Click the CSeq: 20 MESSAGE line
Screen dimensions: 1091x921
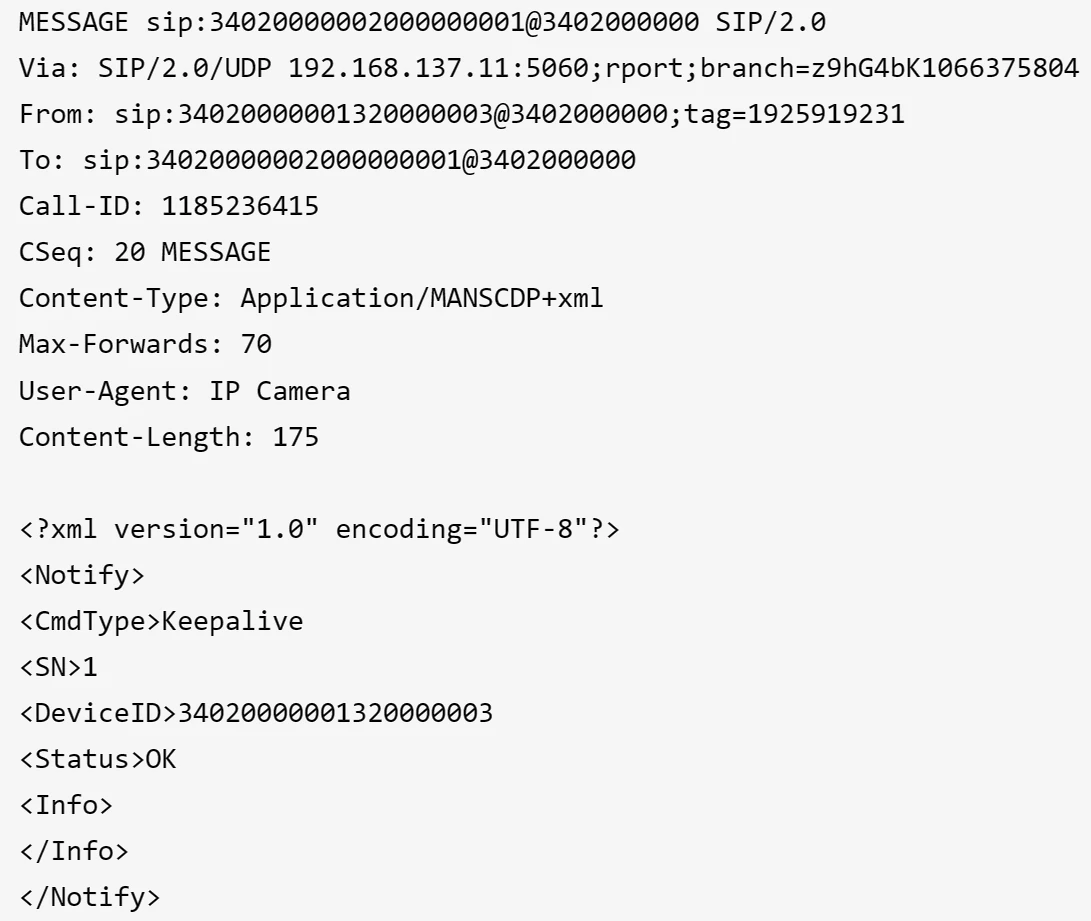tap(145, 252)
